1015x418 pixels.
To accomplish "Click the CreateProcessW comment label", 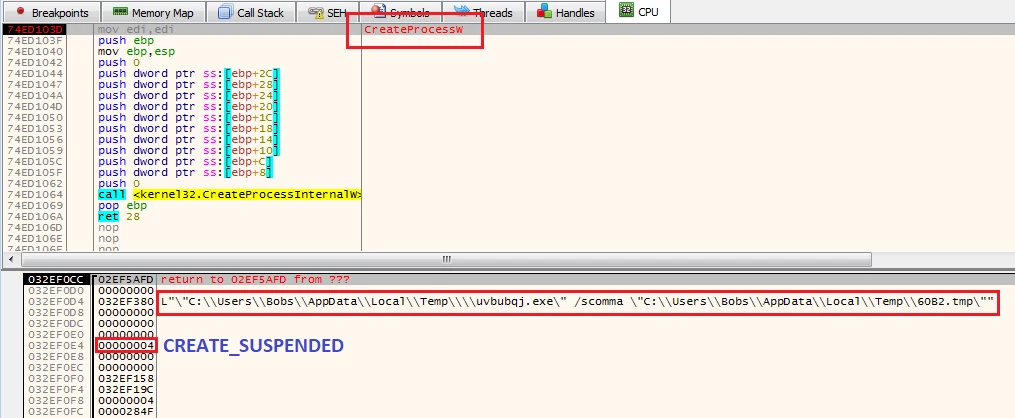I will (x=414, y=30).
